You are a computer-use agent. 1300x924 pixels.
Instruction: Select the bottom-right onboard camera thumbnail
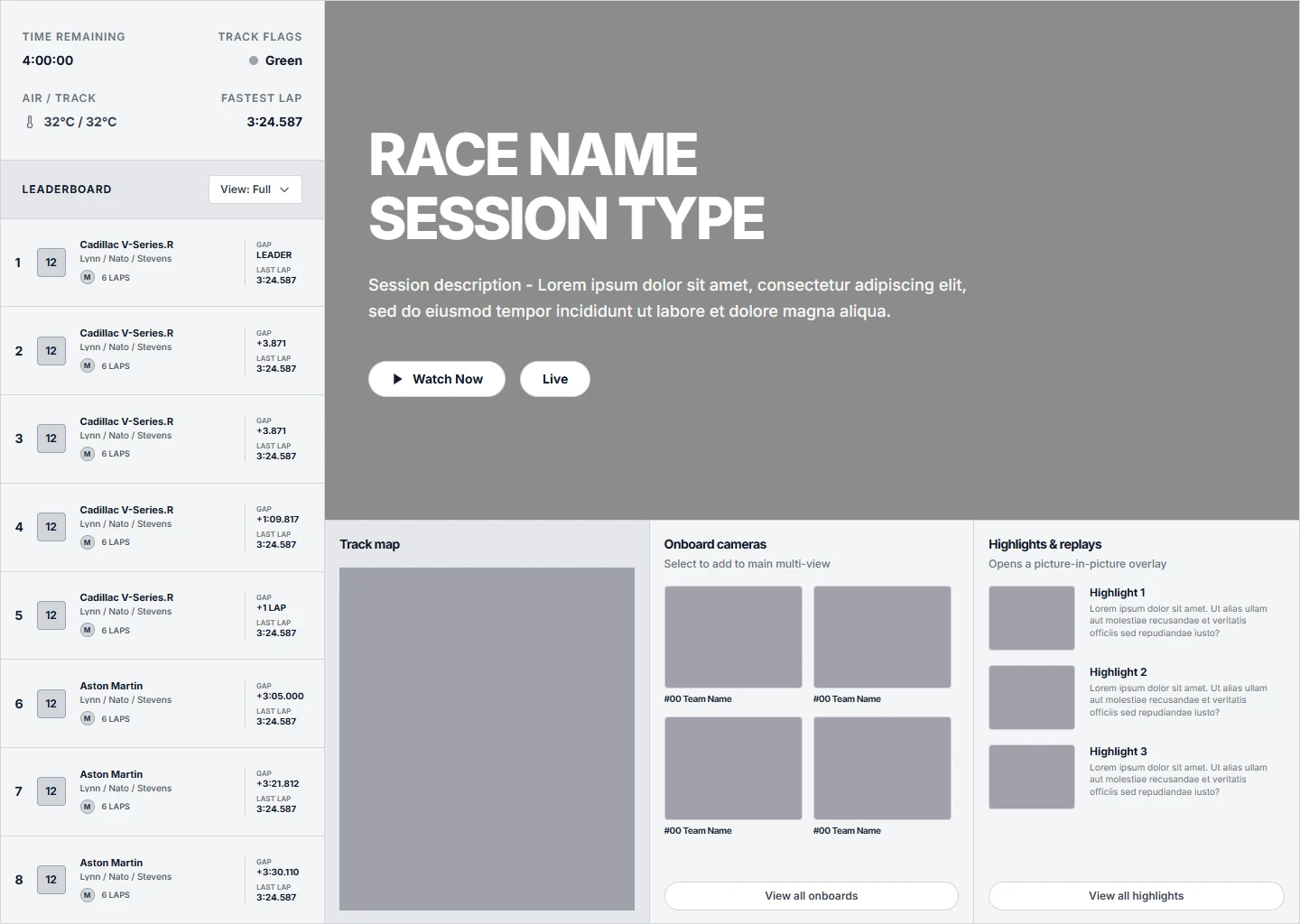[x=882, y=768]
